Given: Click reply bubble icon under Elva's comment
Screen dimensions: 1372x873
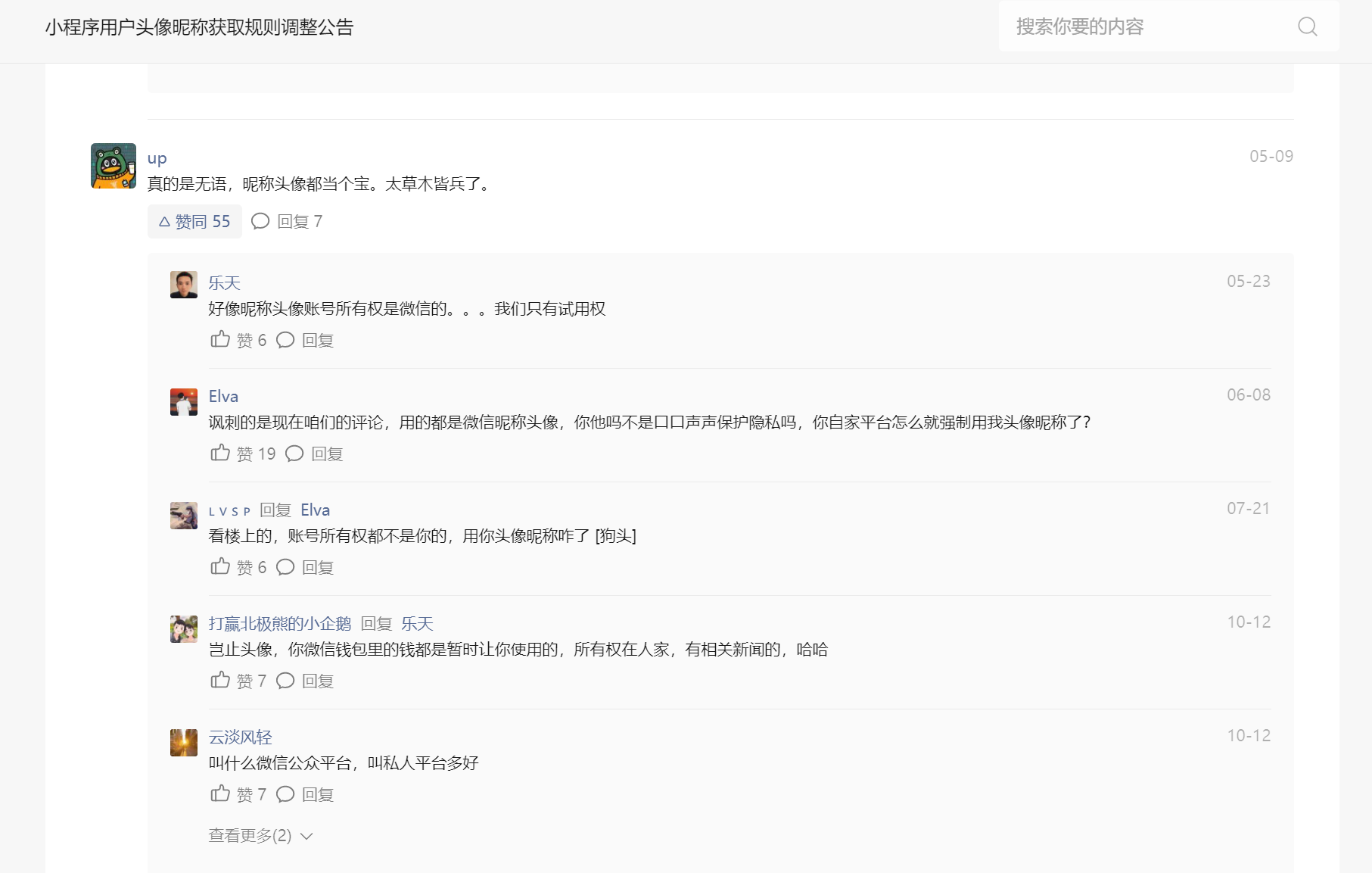Looking at the screenshot, I should [x=294, y=454].
